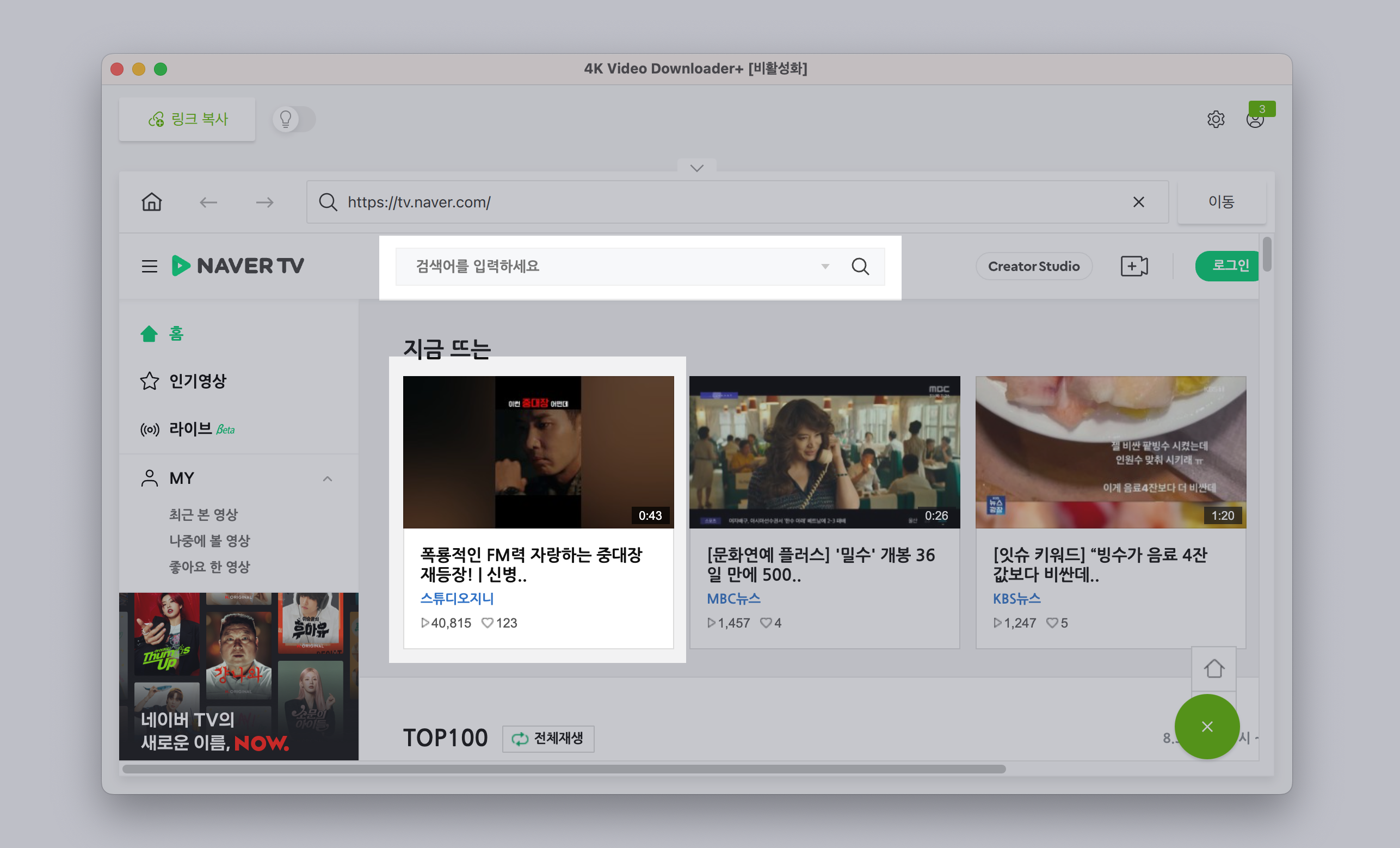Click the 지금 뜨는 heading
The image size is (1400, 848).
pyautogui.click(x=447, y=348)
